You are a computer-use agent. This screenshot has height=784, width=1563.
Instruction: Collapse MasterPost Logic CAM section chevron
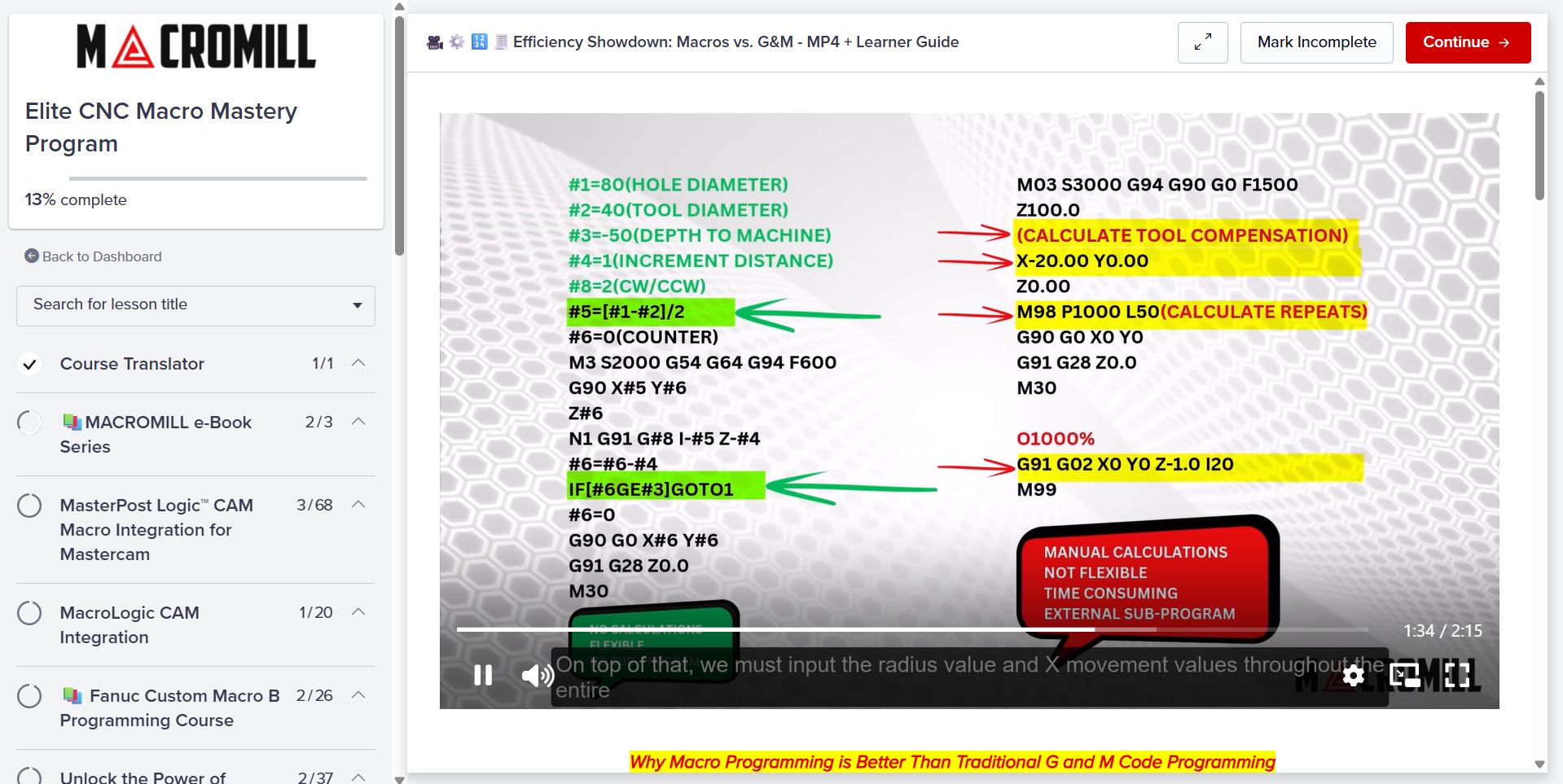point(358,504)
